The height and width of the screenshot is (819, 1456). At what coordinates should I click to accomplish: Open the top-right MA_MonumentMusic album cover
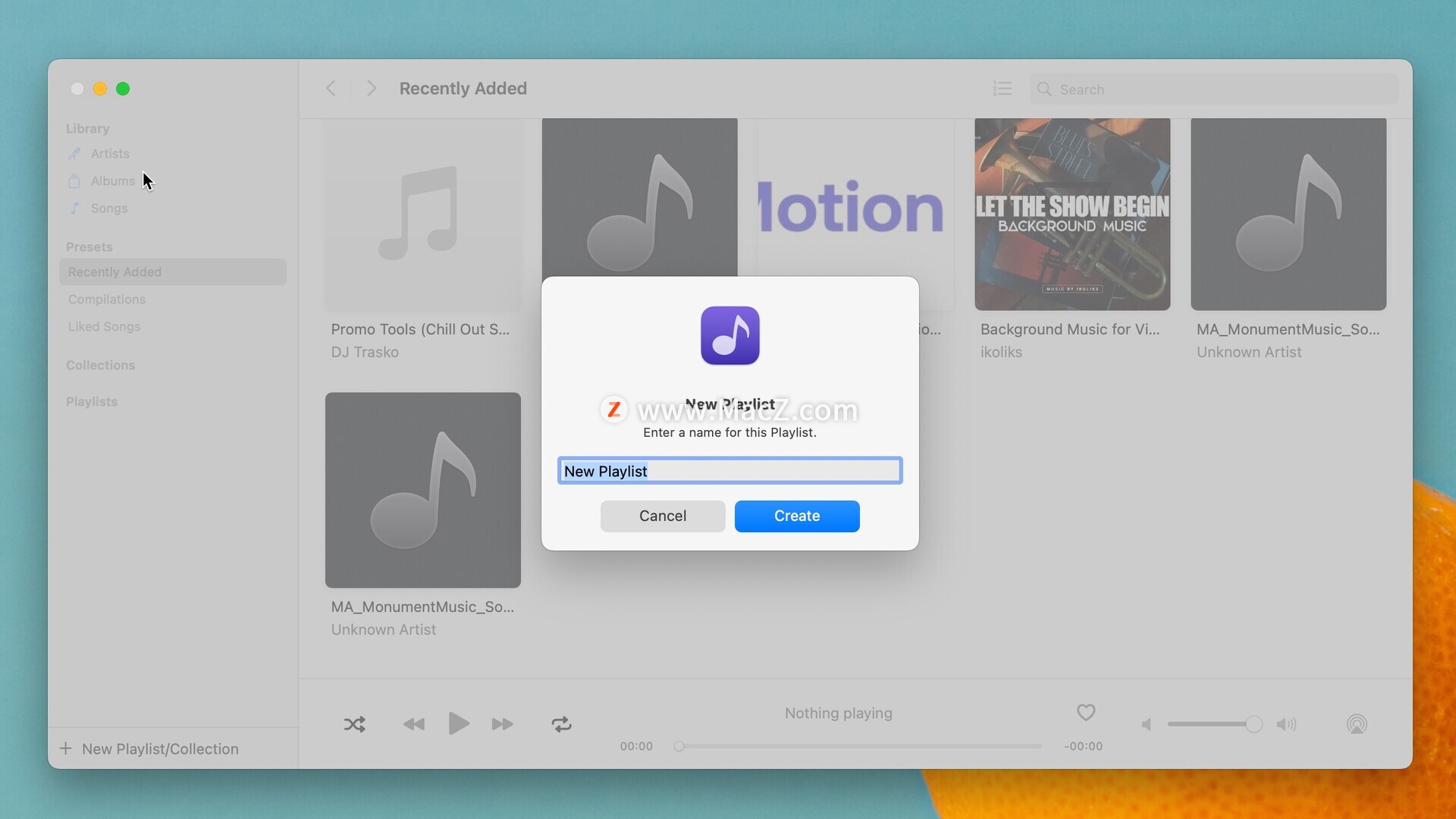click(1288, 214)
